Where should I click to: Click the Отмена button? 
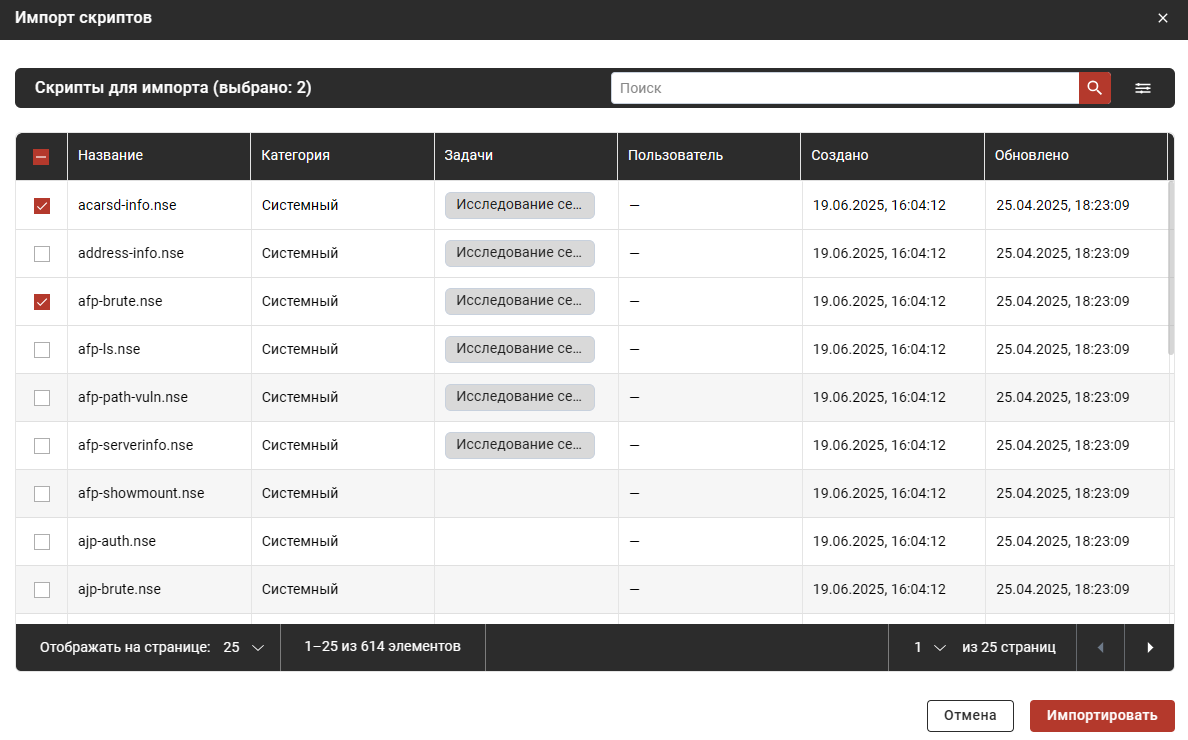(970, 715)
